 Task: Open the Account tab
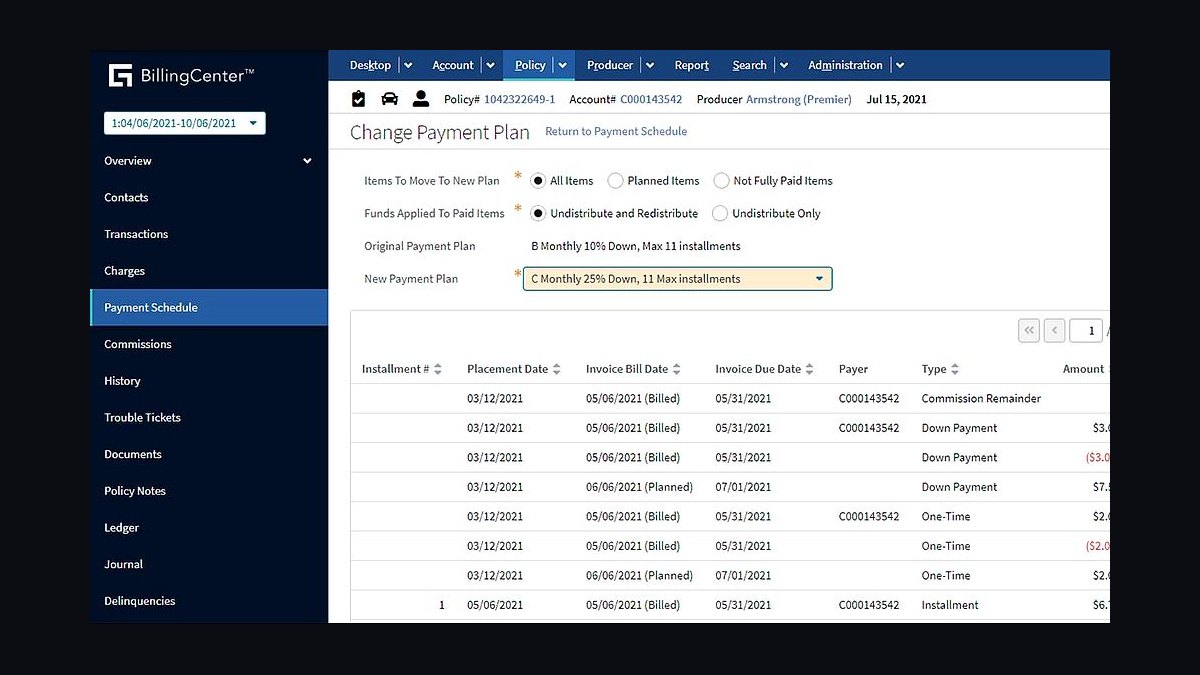coord(453,66)
